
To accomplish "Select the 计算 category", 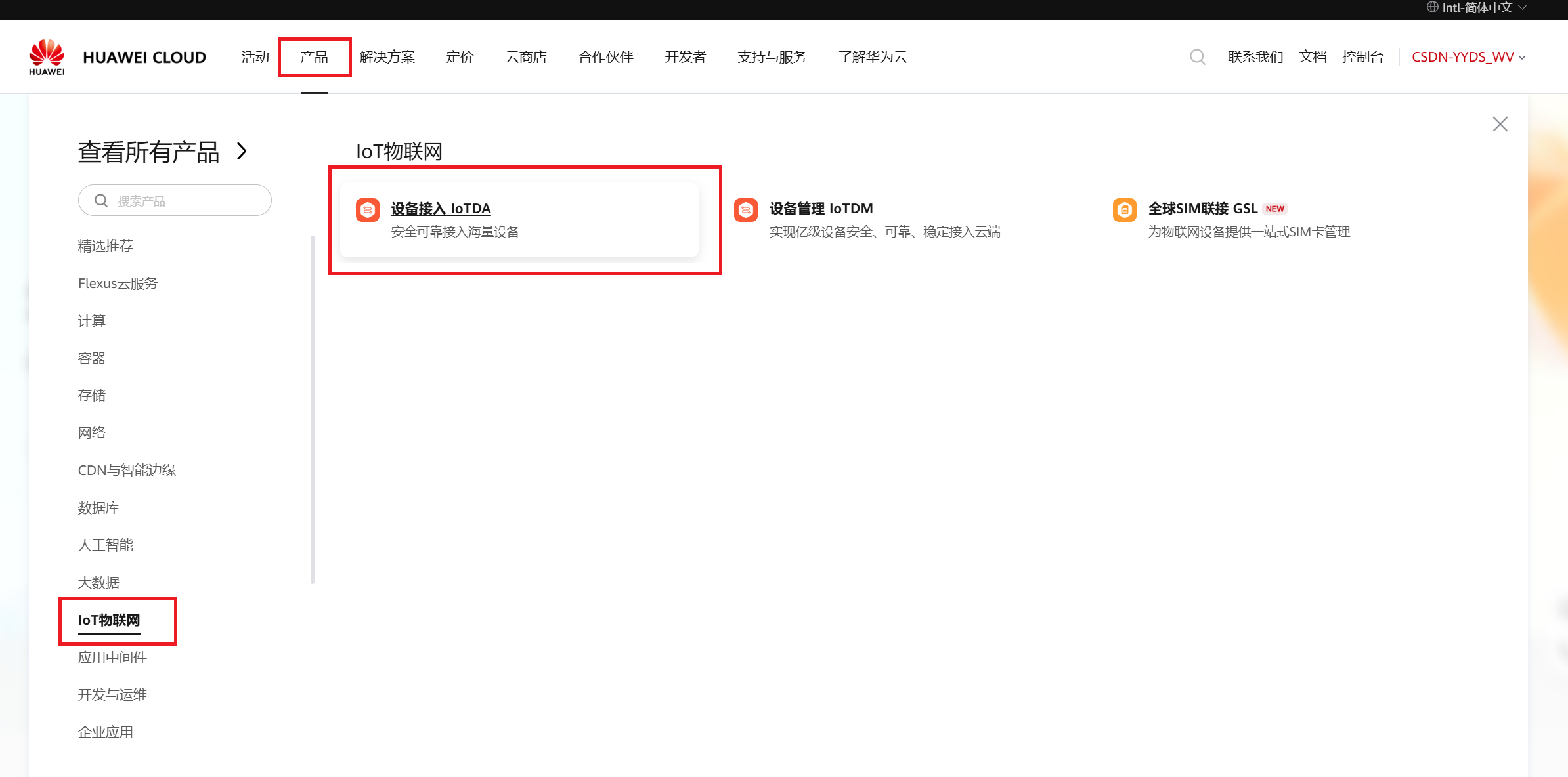I will click(x=92, y=321).
